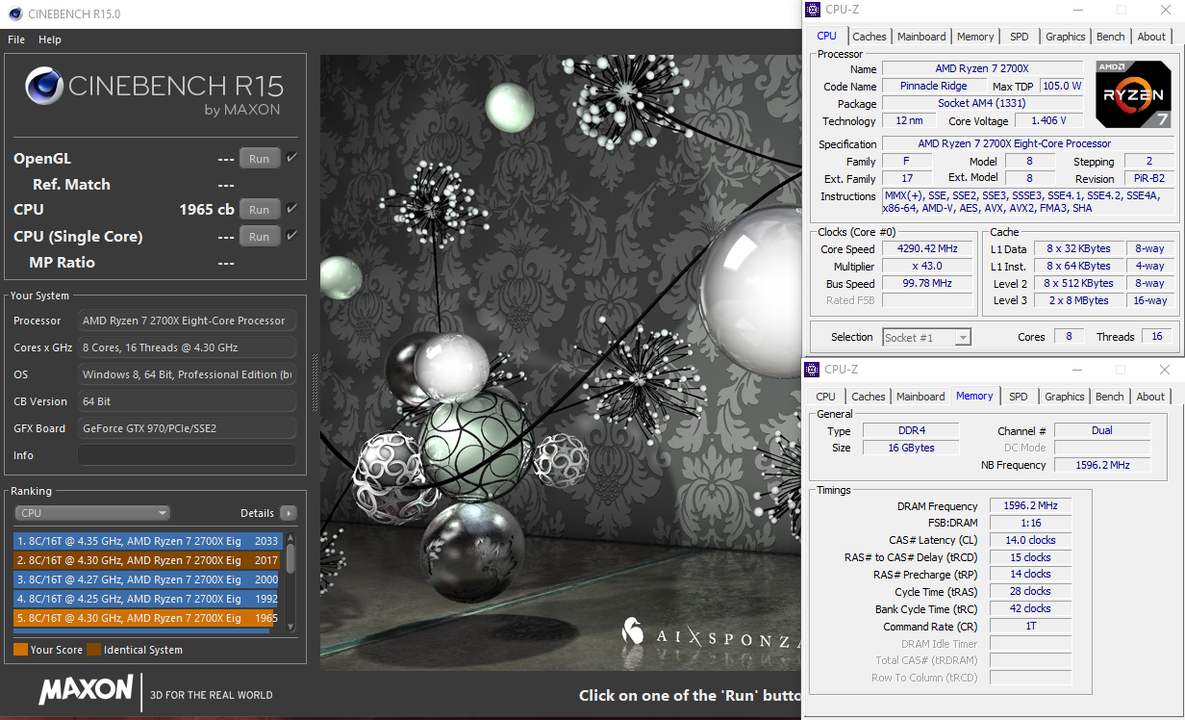Image resolution: width=1185 pixels, height=720 pixels.
Task: Expand ranking Details arrow button
Action: pos(289,513)
